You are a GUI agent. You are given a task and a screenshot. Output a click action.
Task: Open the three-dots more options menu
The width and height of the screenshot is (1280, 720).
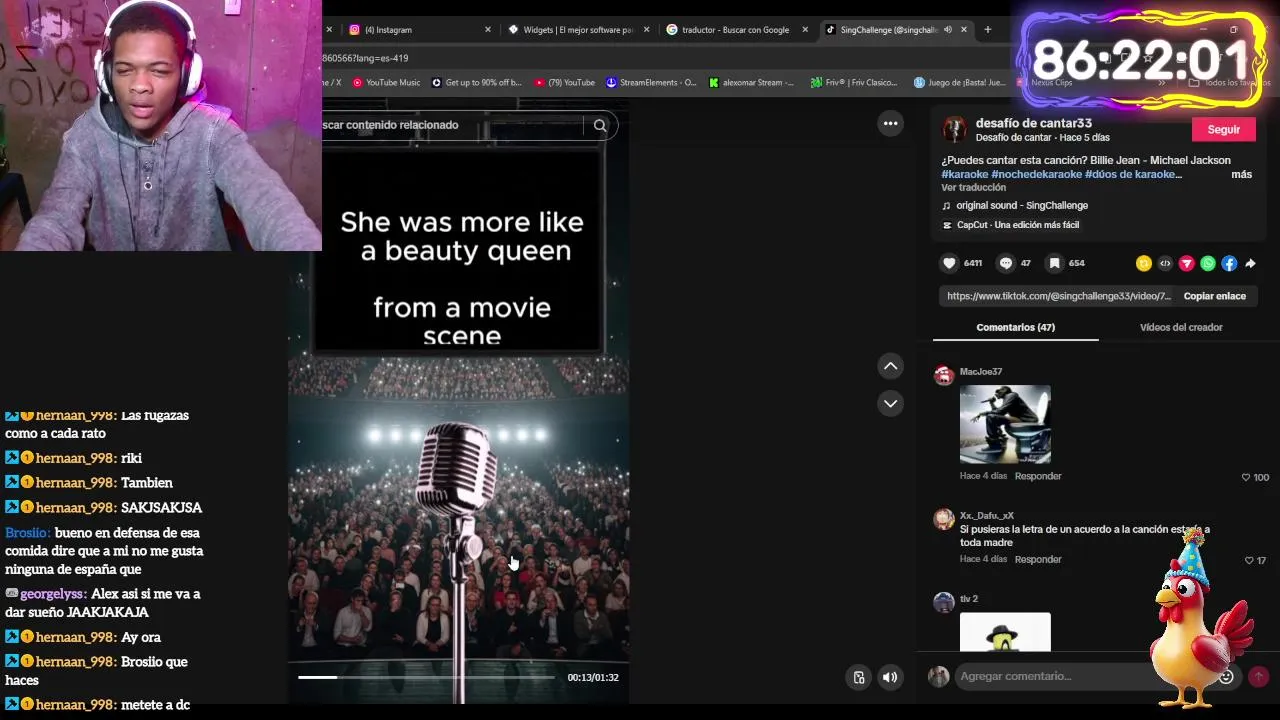pos(890,124)
